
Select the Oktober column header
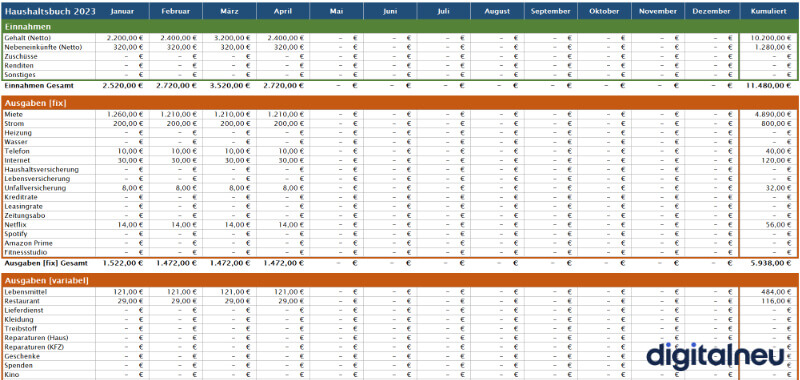coord(604,11)
